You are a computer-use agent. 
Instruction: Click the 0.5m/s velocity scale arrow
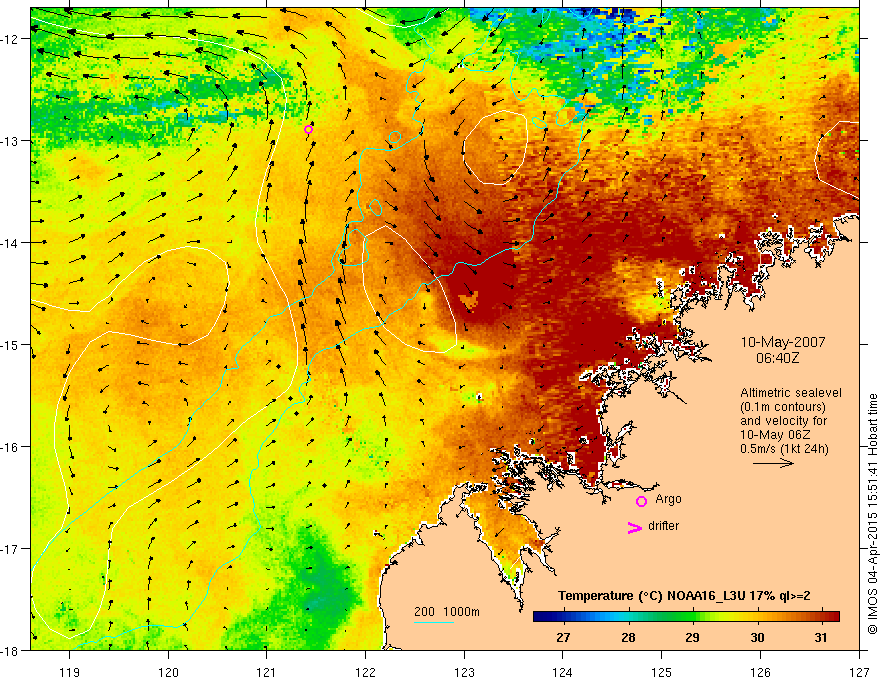773,463
